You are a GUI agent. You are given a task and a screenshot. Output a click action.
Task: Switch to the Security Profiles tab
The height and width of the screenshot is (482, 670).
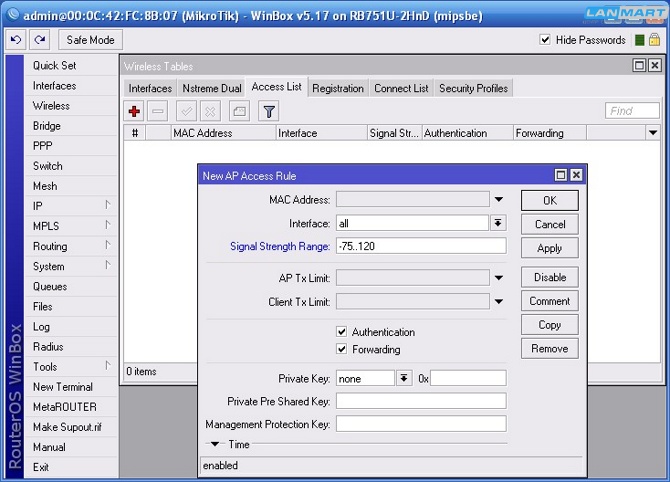(x=473, y=88)
